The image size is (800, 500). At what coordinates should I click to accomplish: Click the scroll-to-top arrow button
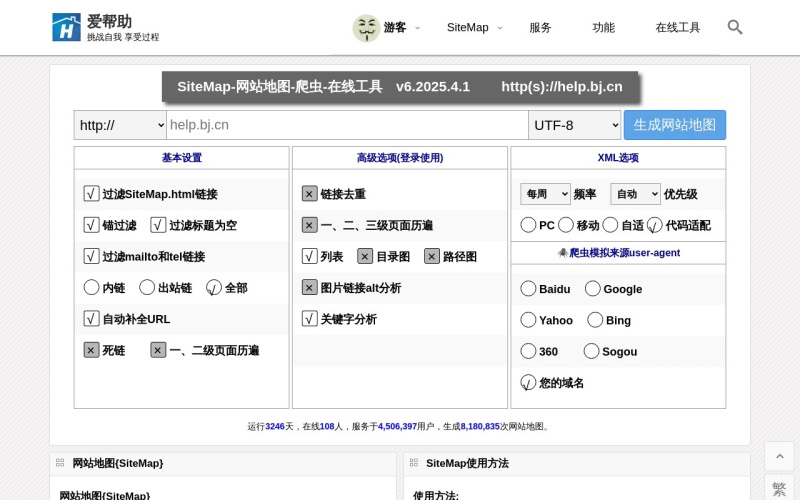(779, 456)
